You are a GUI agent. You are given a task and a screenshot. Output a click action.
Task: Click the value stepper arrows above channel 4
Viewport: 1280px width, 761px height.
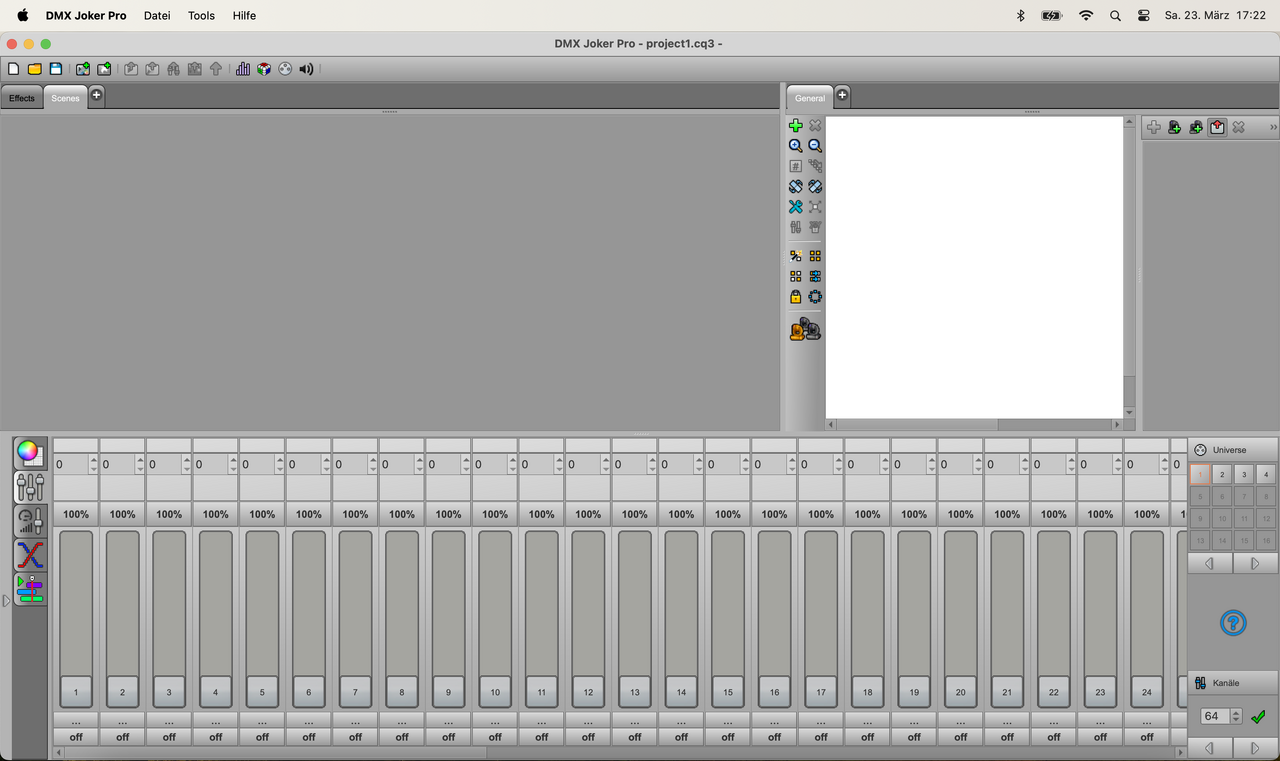click(233, 464)
